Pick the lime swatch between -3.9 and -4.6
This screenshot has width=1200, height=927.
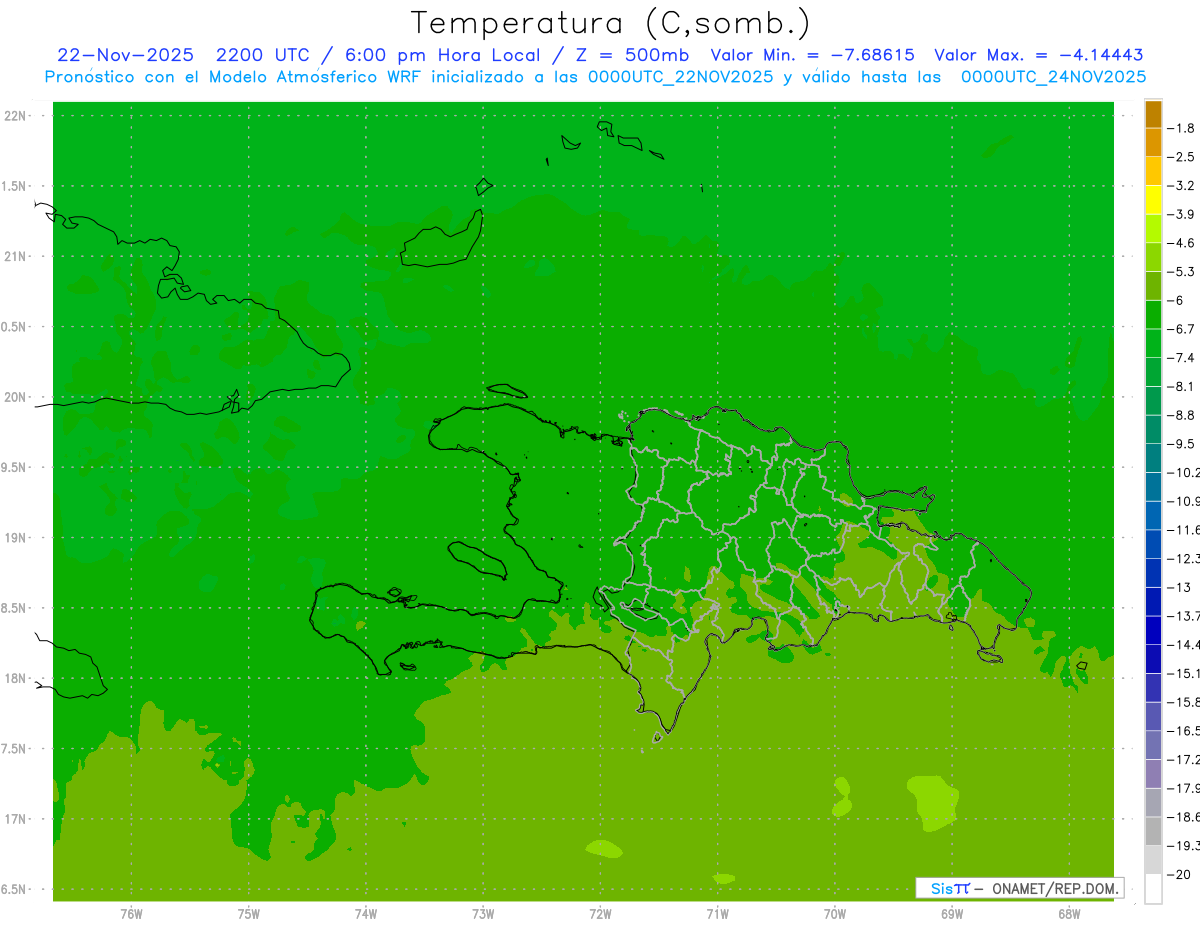coord(1153,229)
